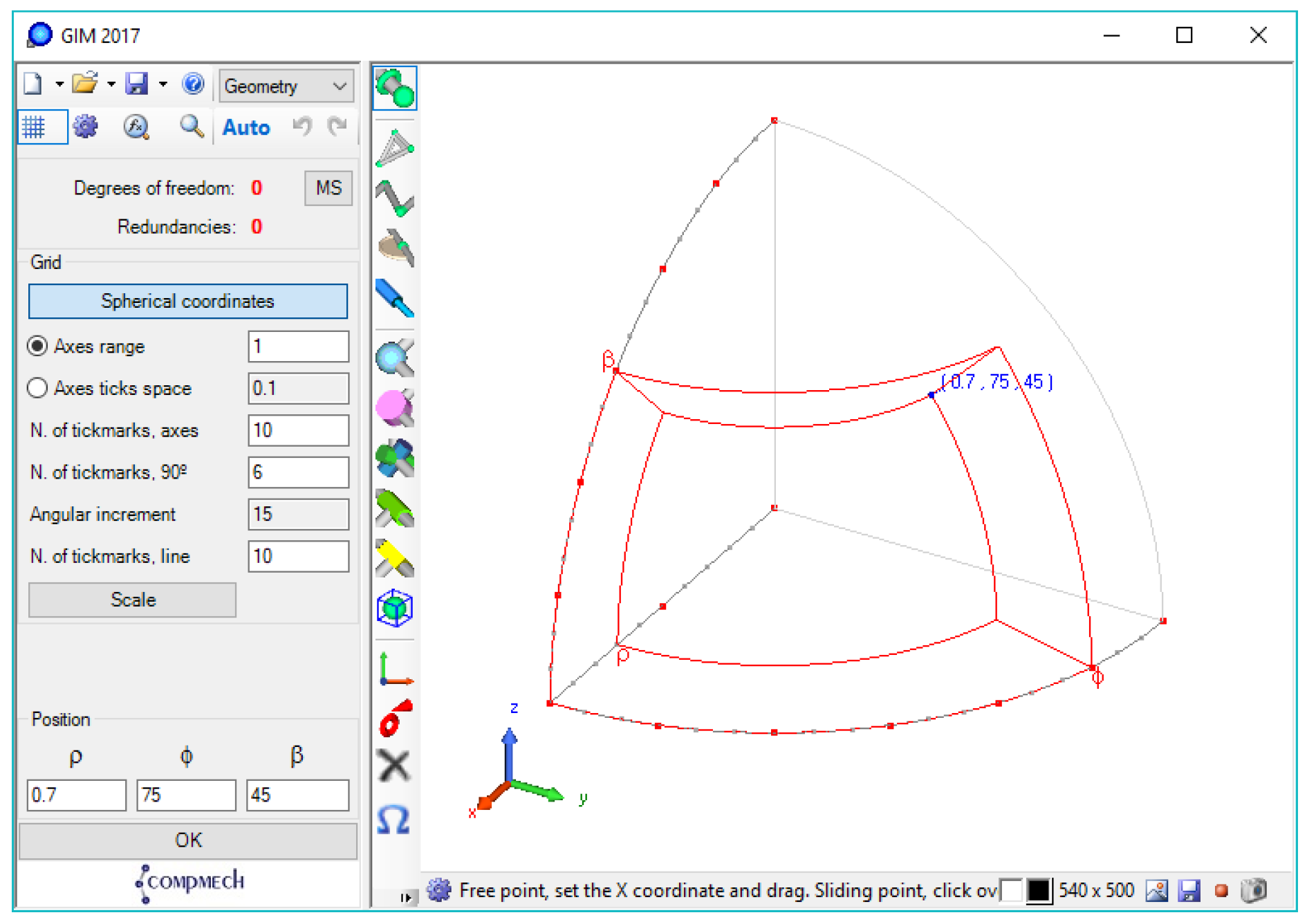This screenshot has width=1307, height=924.
Task: Click the coordinate axes icon in the vertical toolbar
Action: [395, 669]
